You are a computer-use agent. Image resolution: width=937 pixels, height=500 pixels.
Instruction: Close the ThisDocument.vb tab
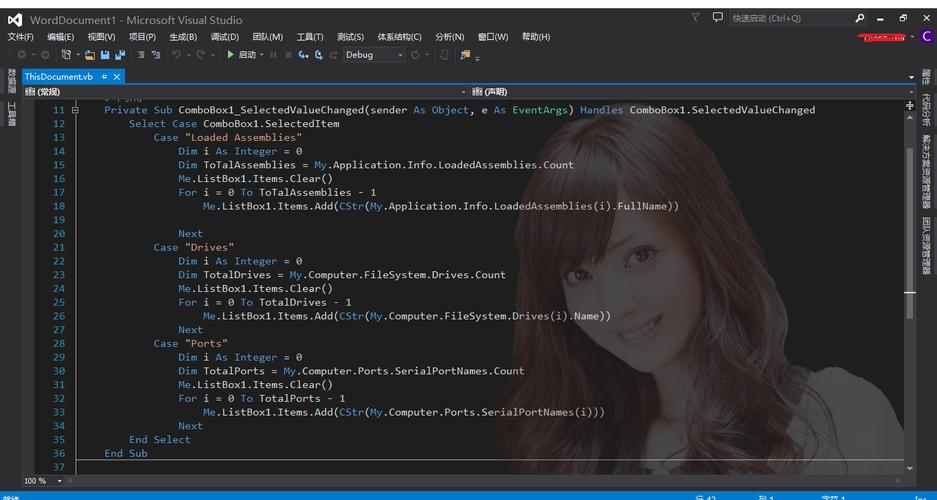[x=117, y=77]
